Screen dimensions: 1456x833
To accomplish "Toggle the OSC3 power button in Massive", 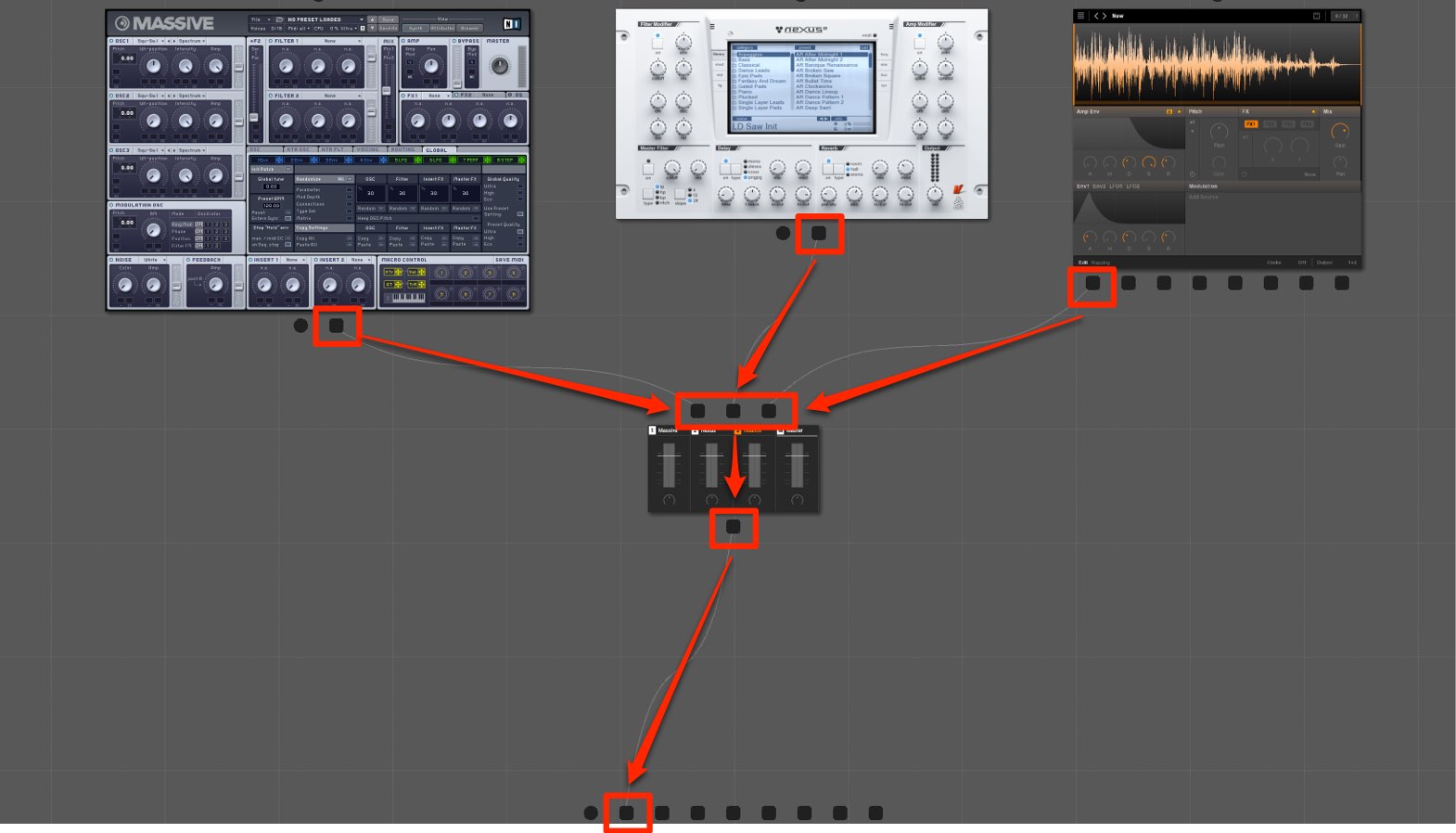I will [x=111, y=150].
